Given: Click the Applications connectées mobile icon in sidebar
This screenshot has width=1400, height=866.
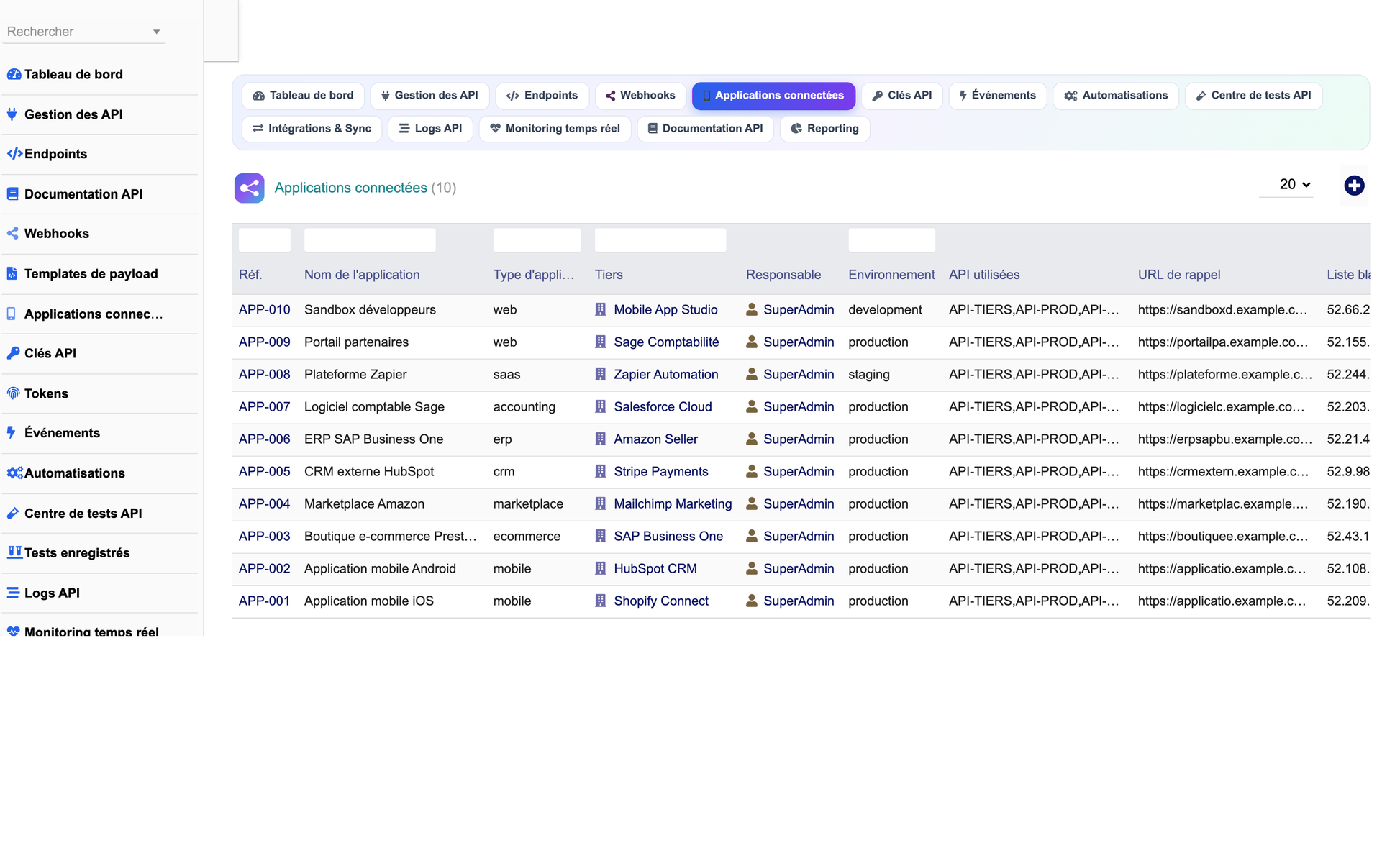Looking at the screenshot, I should tap(11, 314).
